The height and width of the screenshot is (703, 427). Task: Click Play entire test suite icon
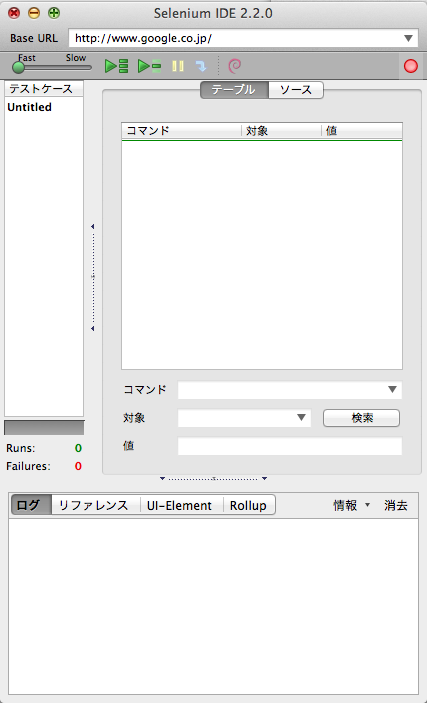(117, 66)
